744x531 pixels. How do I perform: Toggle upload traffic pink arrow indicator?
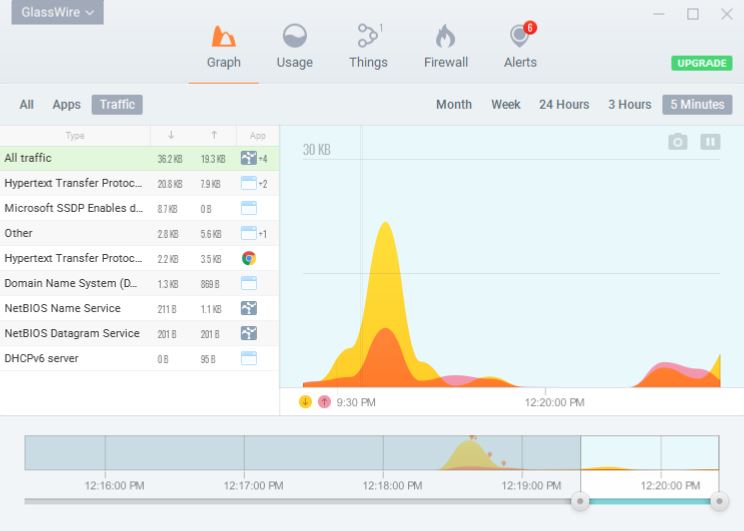[324, 402]
